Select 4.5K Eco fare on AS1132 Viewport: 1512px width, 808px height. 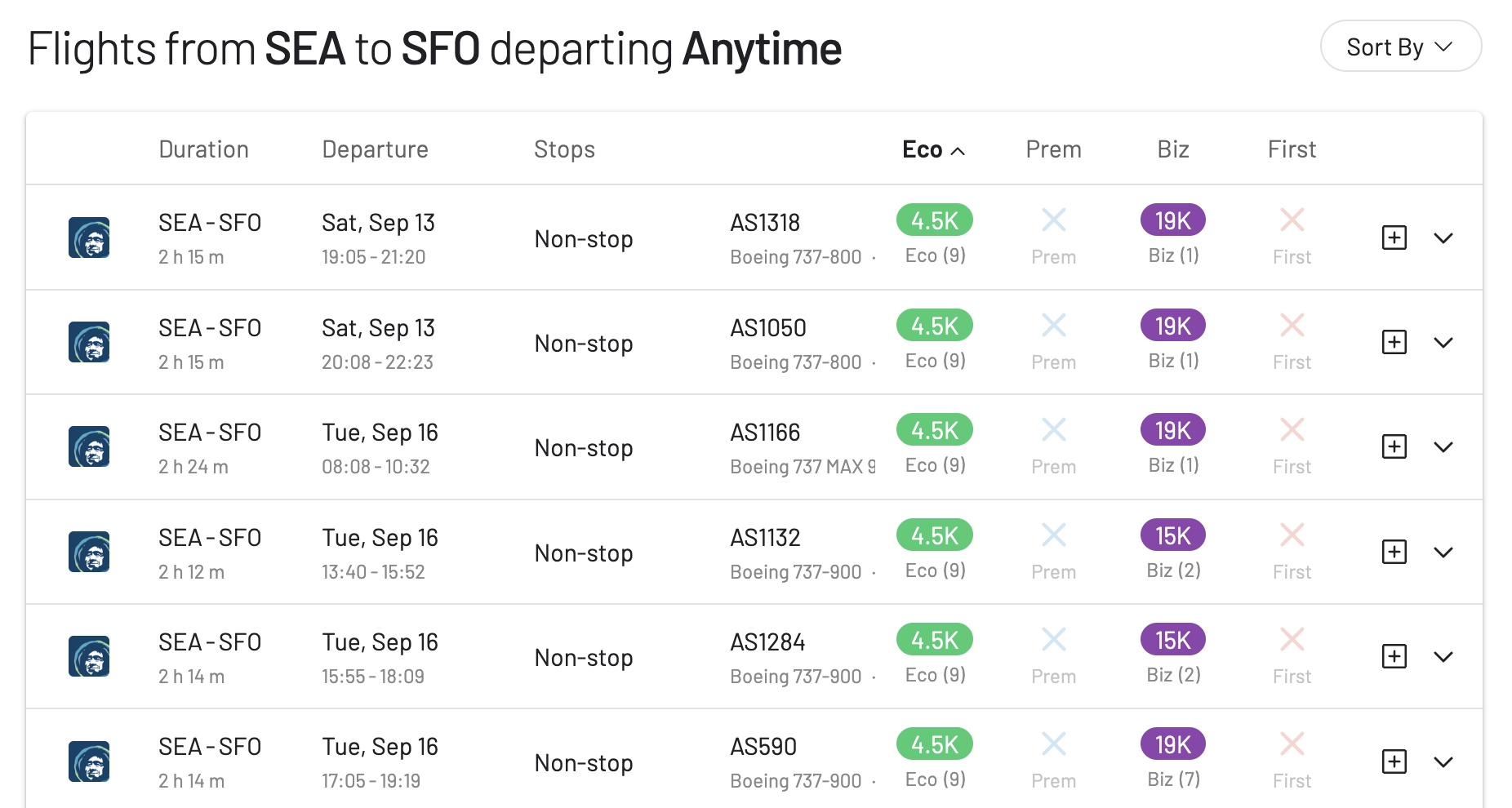[x=935, y=535]
